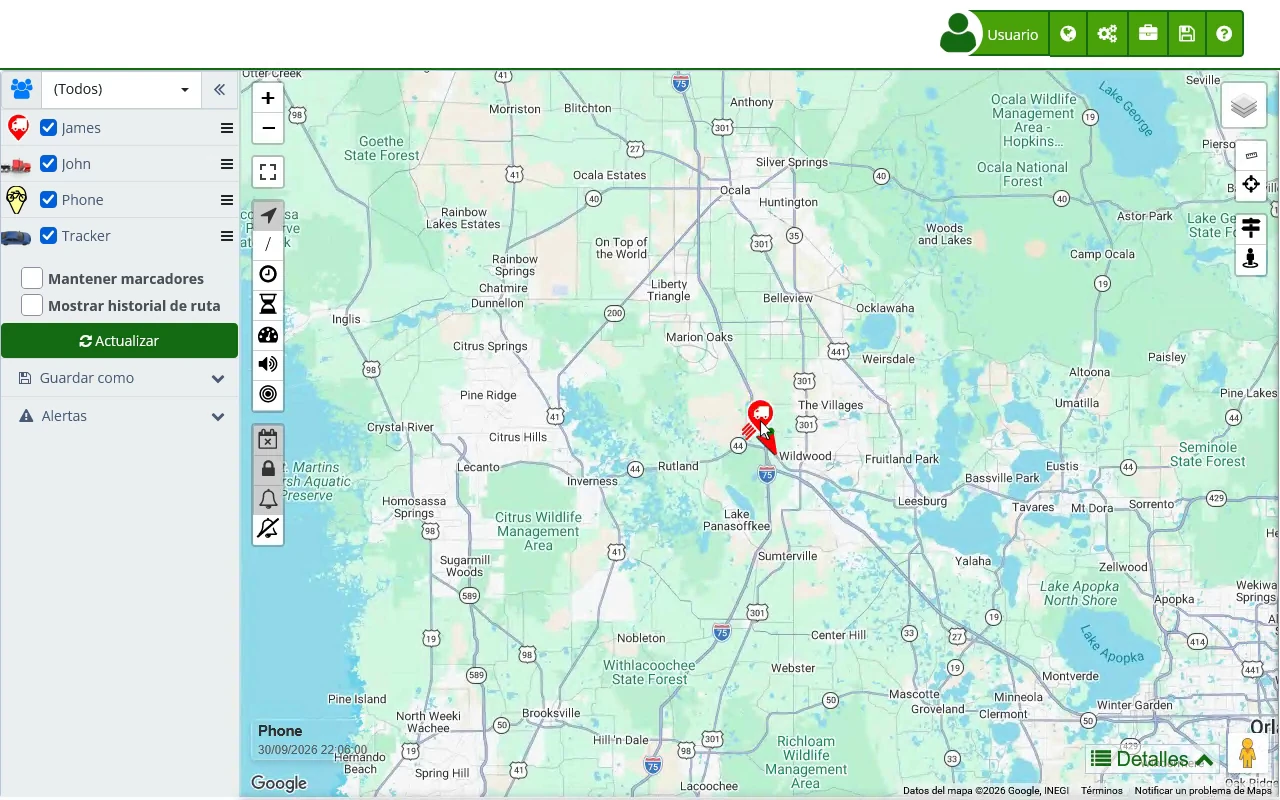
Task: Click the briefcase tools icon
Action: click(x=1147, y=34)
